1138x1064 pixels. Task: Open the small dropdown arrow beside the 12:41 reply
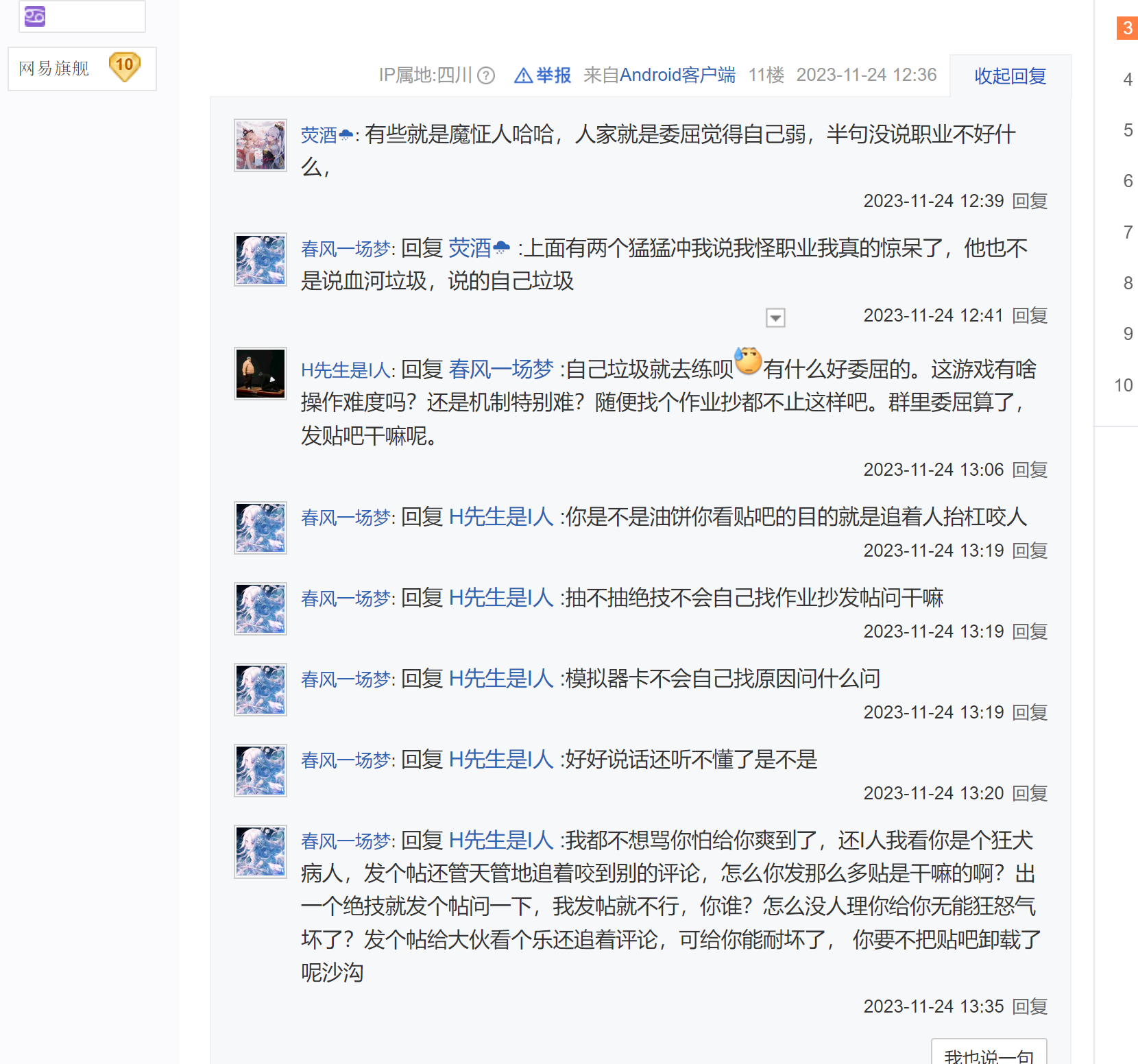(x=775, y=317)
